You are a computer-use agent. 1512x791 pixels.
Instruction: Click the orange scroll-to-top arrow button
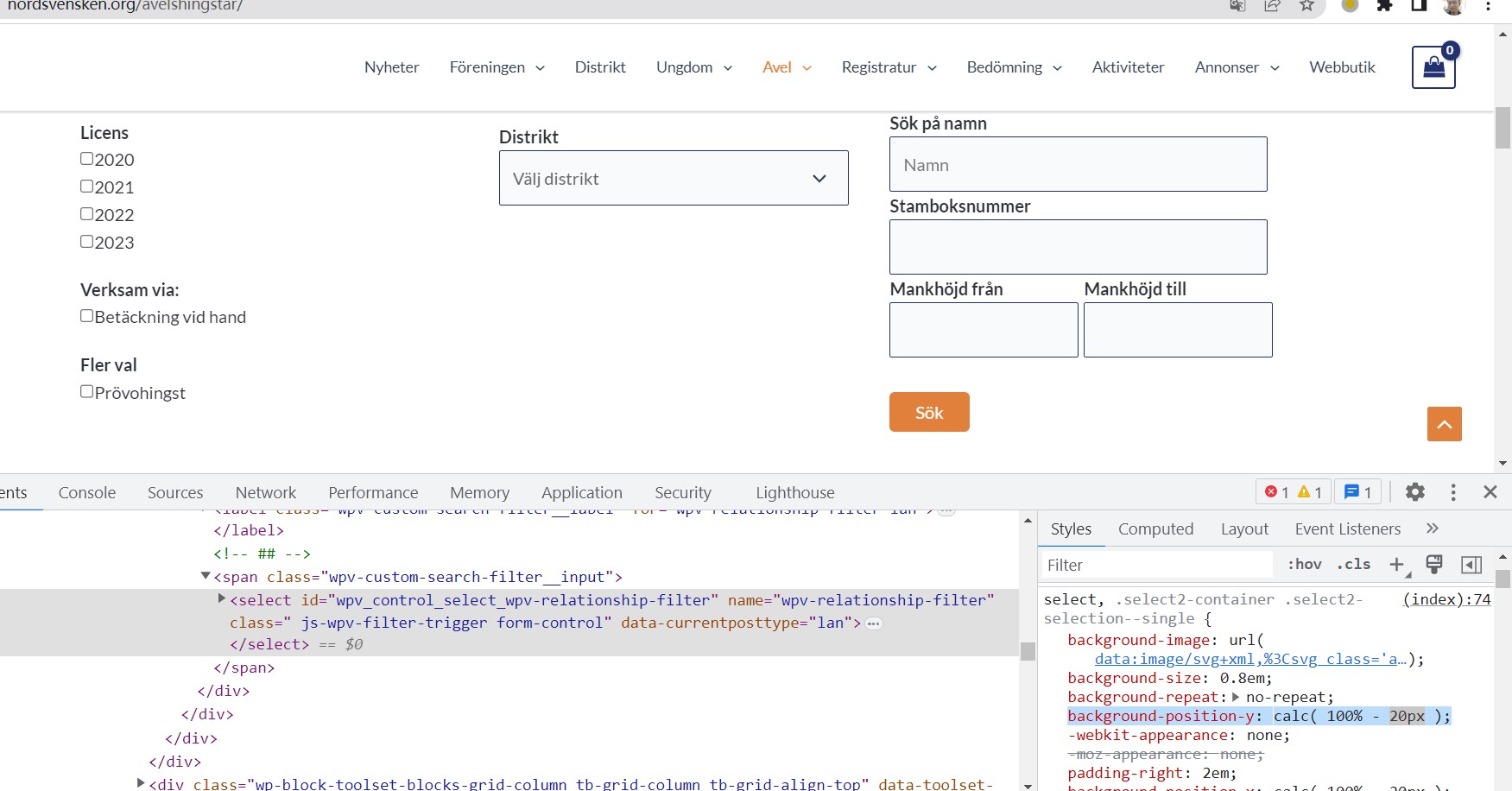[1445, 424]
